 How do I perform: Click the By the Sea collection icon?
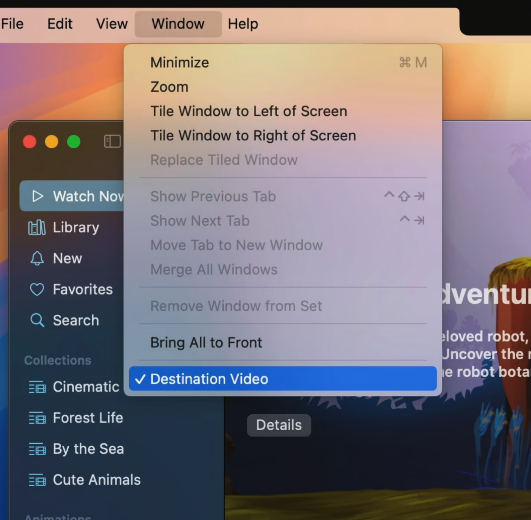37,449
